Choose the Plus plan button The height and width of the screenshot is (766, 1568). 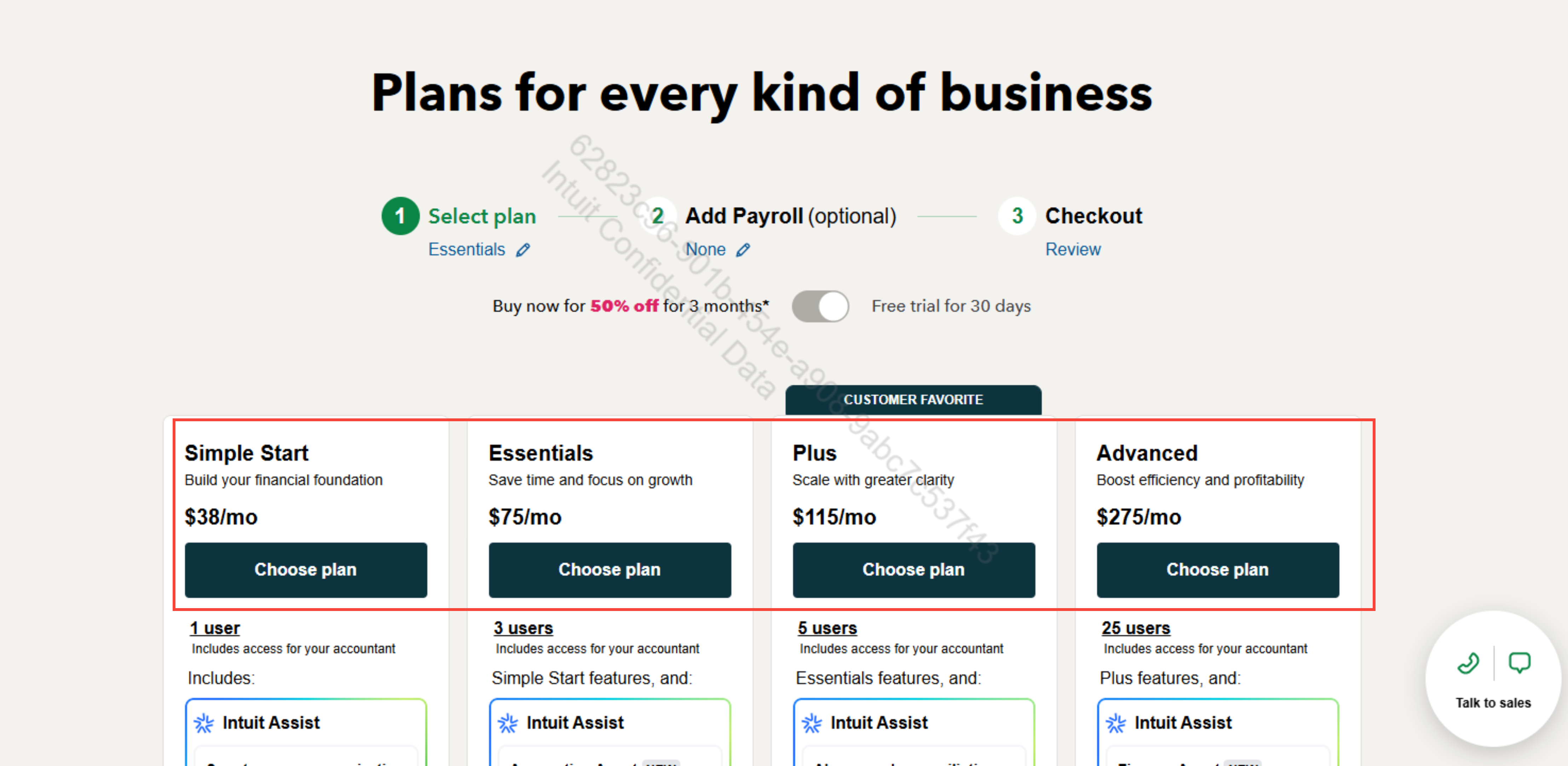(x=913, y=569)
